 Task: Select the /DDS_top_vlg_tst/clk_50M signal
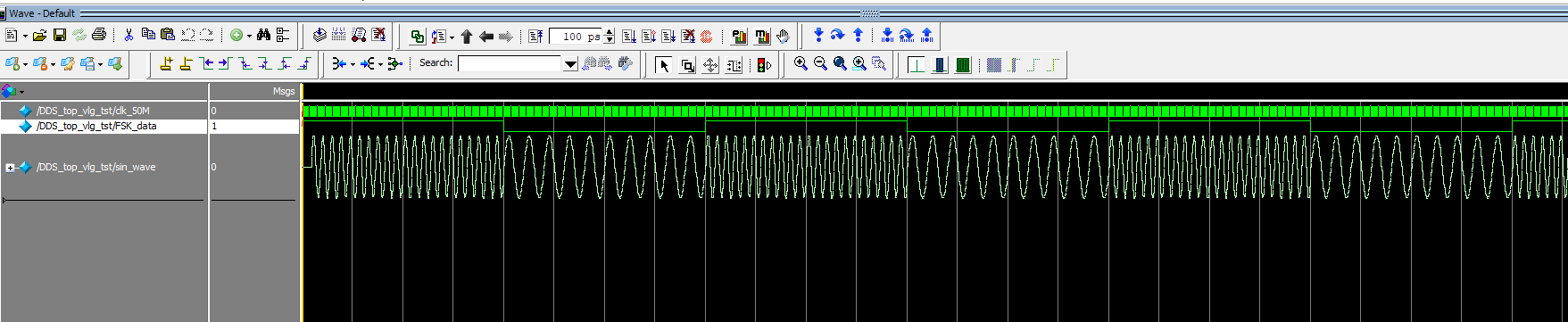click(x=94, y=111)
